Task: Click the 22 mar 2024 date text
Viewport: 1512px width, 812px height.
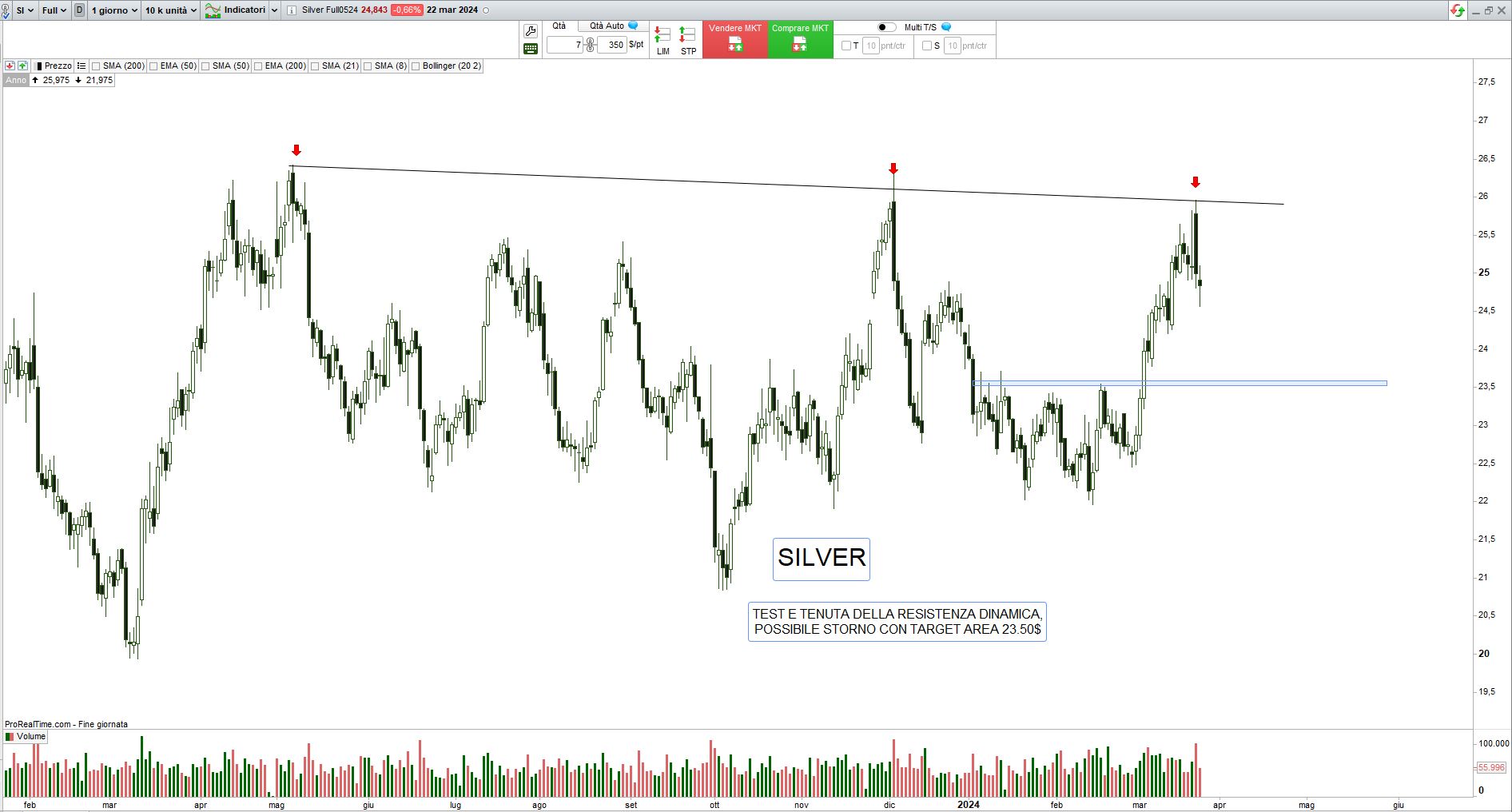Action: coord(452,10)
